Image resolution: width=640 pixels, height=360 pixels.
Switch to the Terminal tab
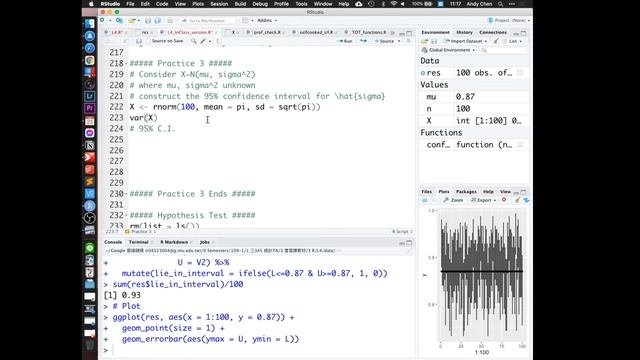click(138, 242)
